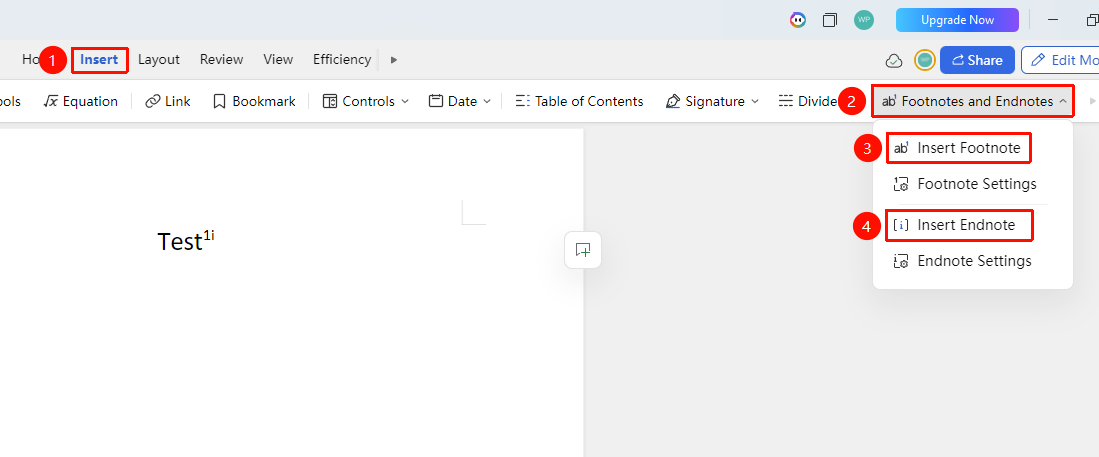Open the View tab

(278, 60)
